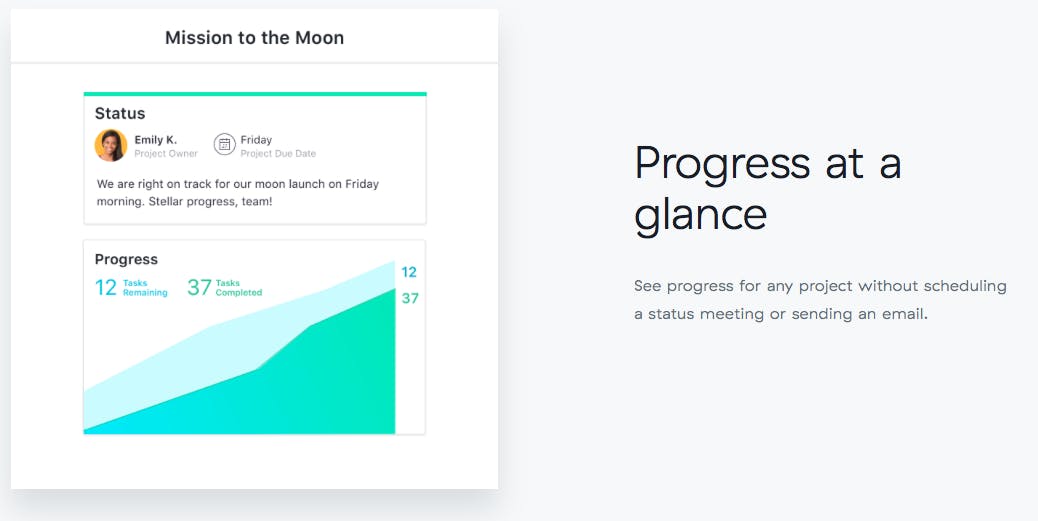
Task: Click Emily K.'s profile avatar photo
Action: click(x=110, y=145)
